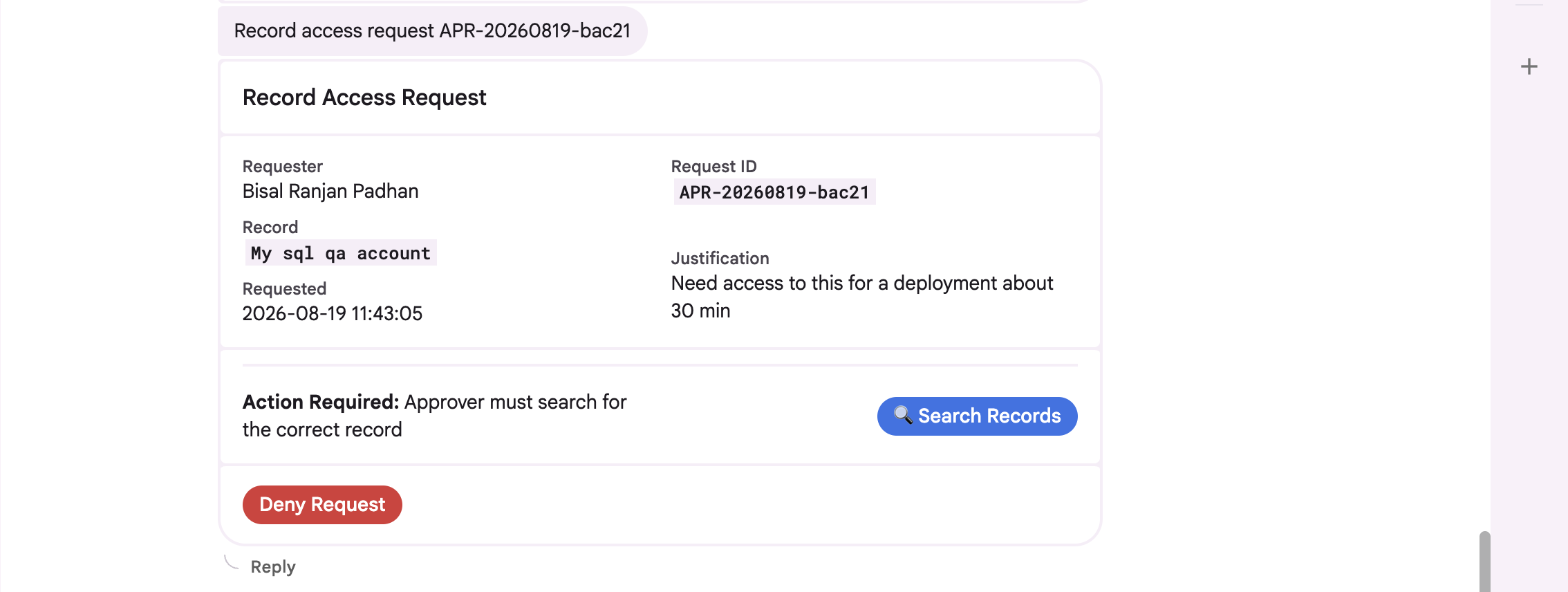1568x592 pixels.
Task: Click the 'Justification' field label
Action: pos(720,258)
